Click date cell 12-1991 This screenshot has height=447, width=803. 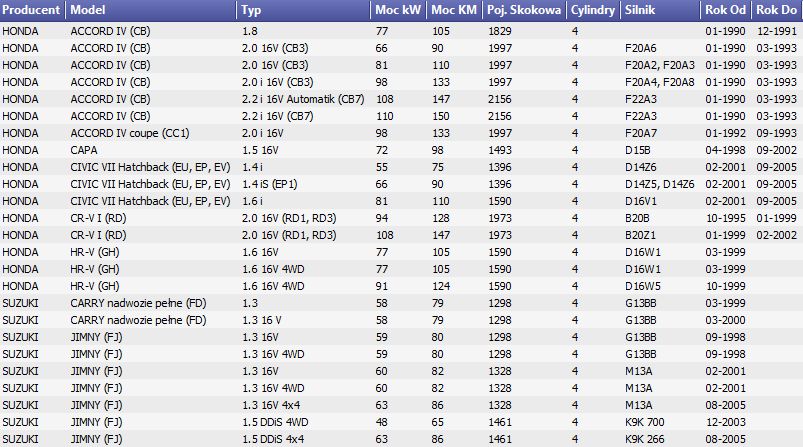tap(777, 31)
